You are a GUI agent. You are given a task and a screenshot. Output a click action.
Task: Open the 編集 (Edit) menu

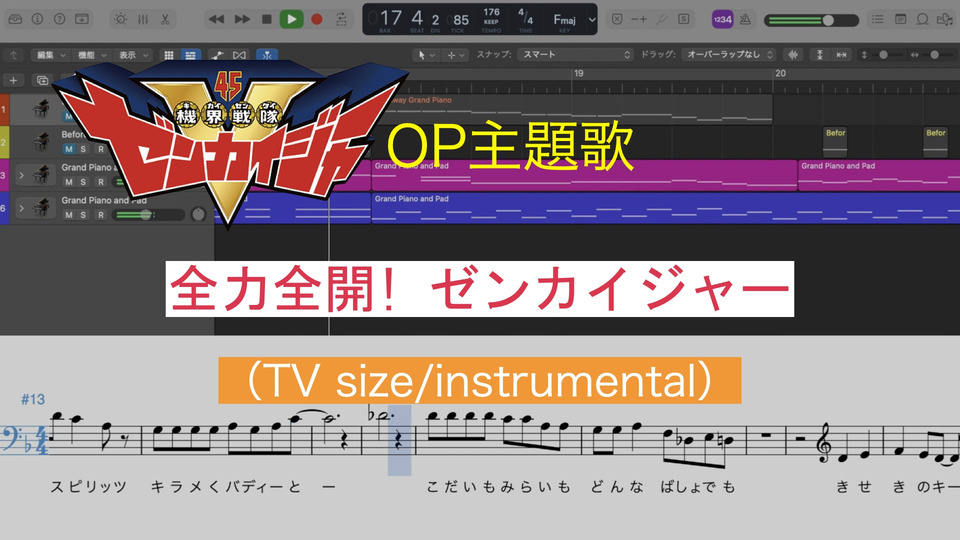[50, 55]
